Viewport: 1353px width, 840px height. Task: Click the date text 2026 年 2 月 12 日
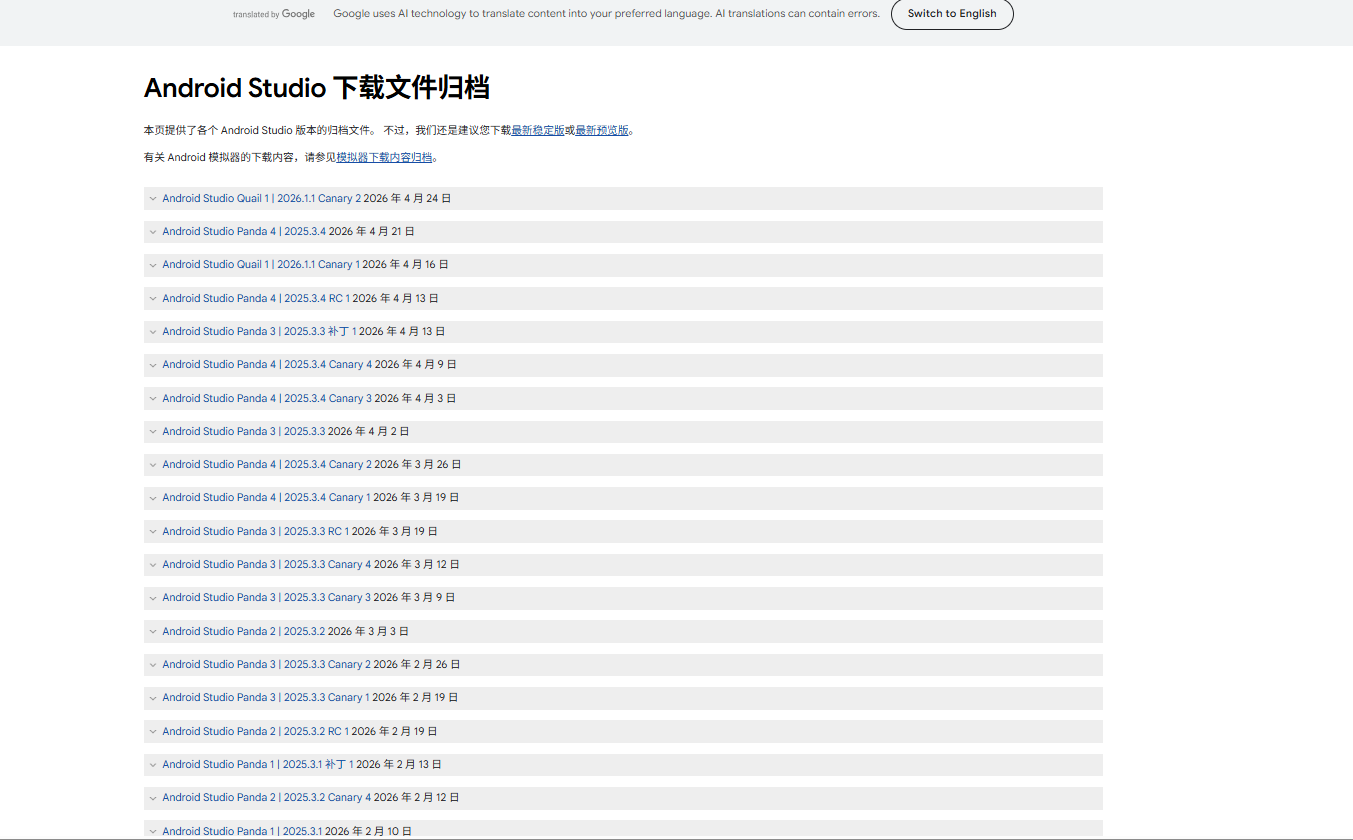click(x=417, y=797)
